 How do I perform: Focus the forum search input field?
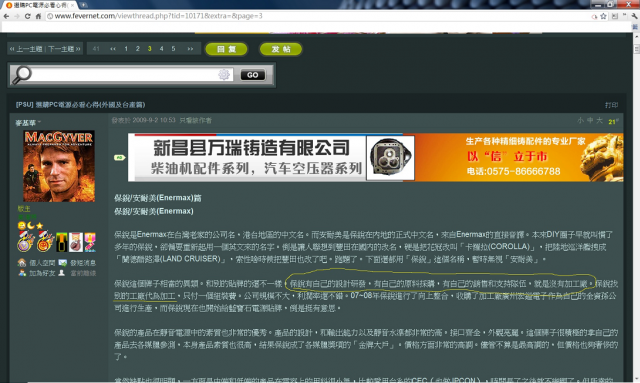coord(124,75)
